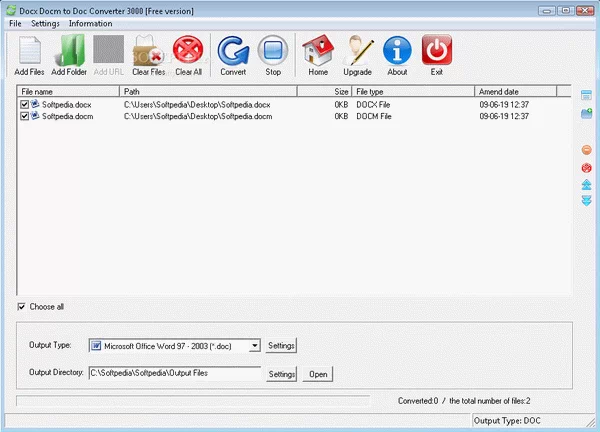Click the Clear Files toolbar icon
The width and height of the screenshot is (600, 432).
[148, 50]
